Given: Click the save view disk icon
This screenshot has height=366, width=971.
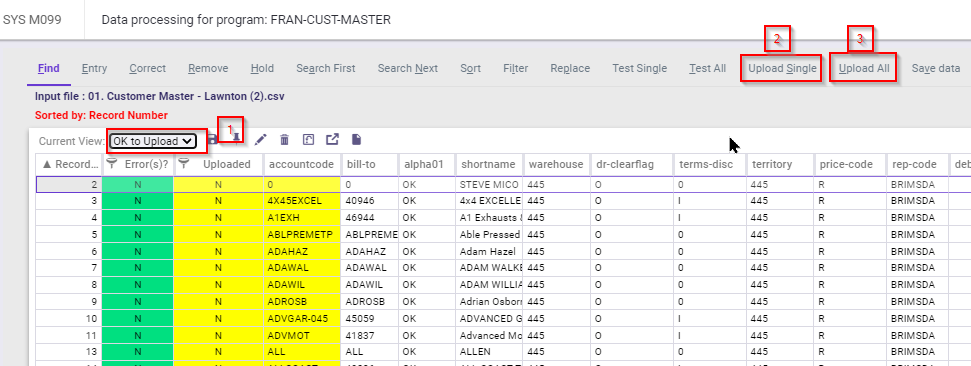Looking at the screenshot, I should [x=212, y=140].
